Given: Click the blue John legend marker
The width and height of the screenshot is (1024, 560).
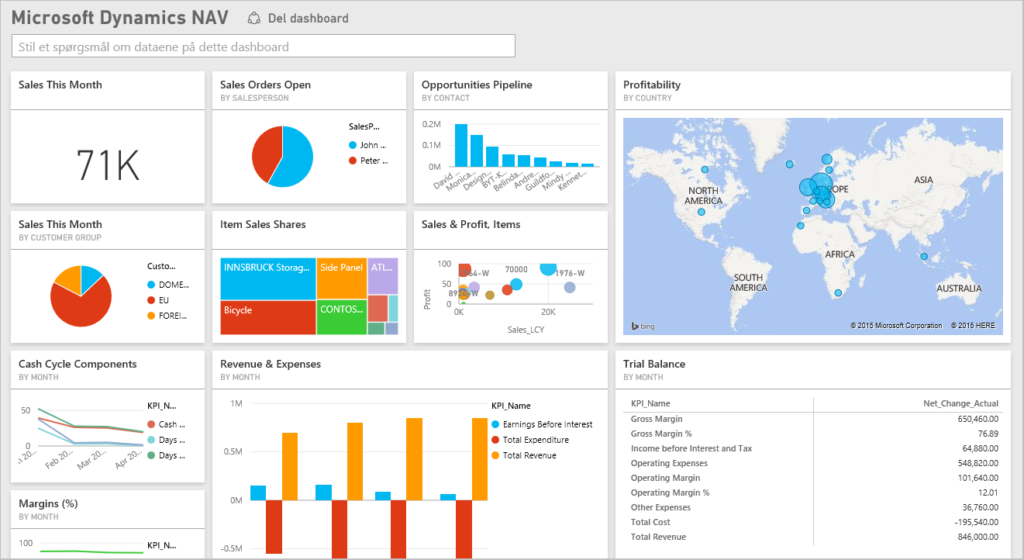Looking at the screenshot, I should 353,145.
